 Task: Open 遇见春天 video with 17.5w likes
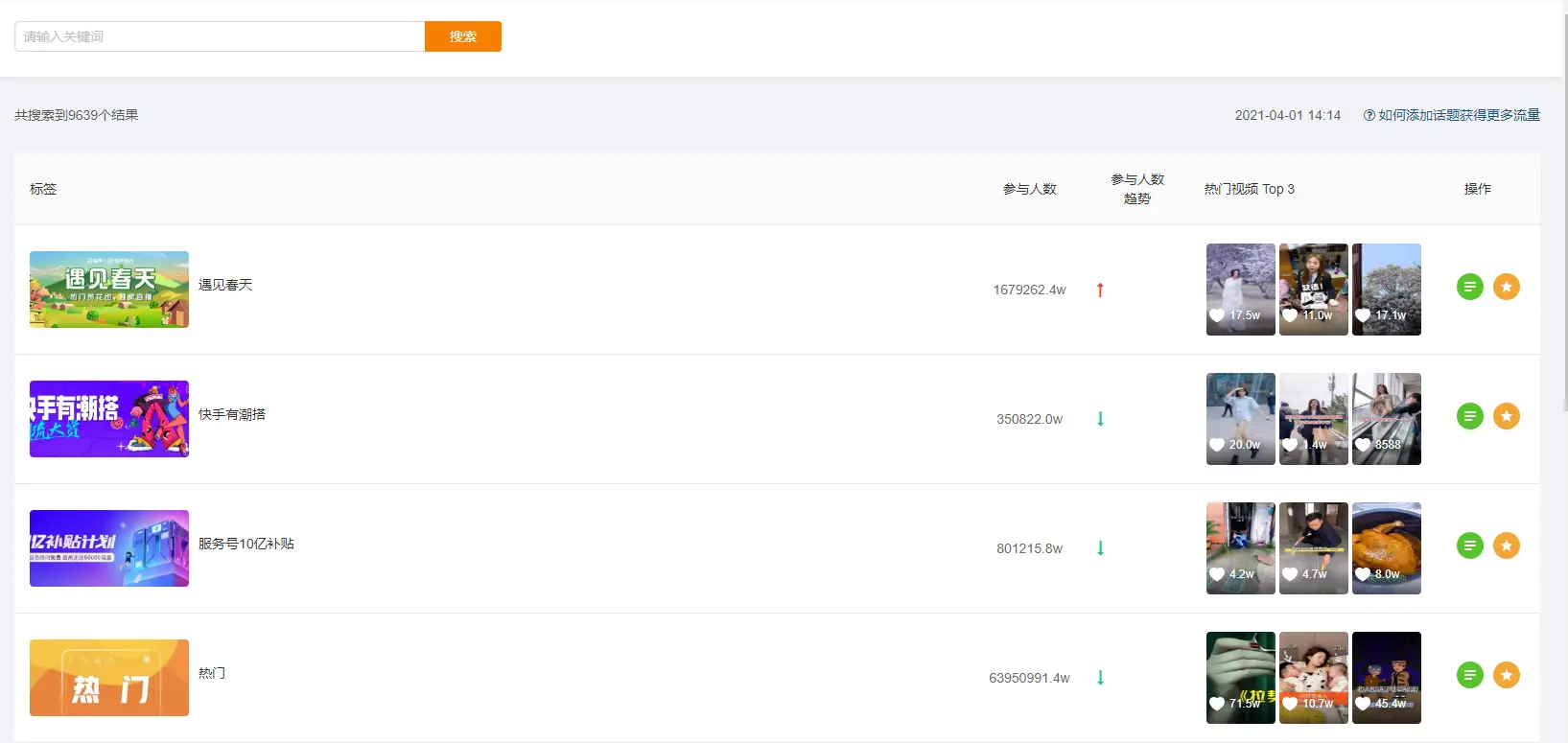[x=1240, y=290]
